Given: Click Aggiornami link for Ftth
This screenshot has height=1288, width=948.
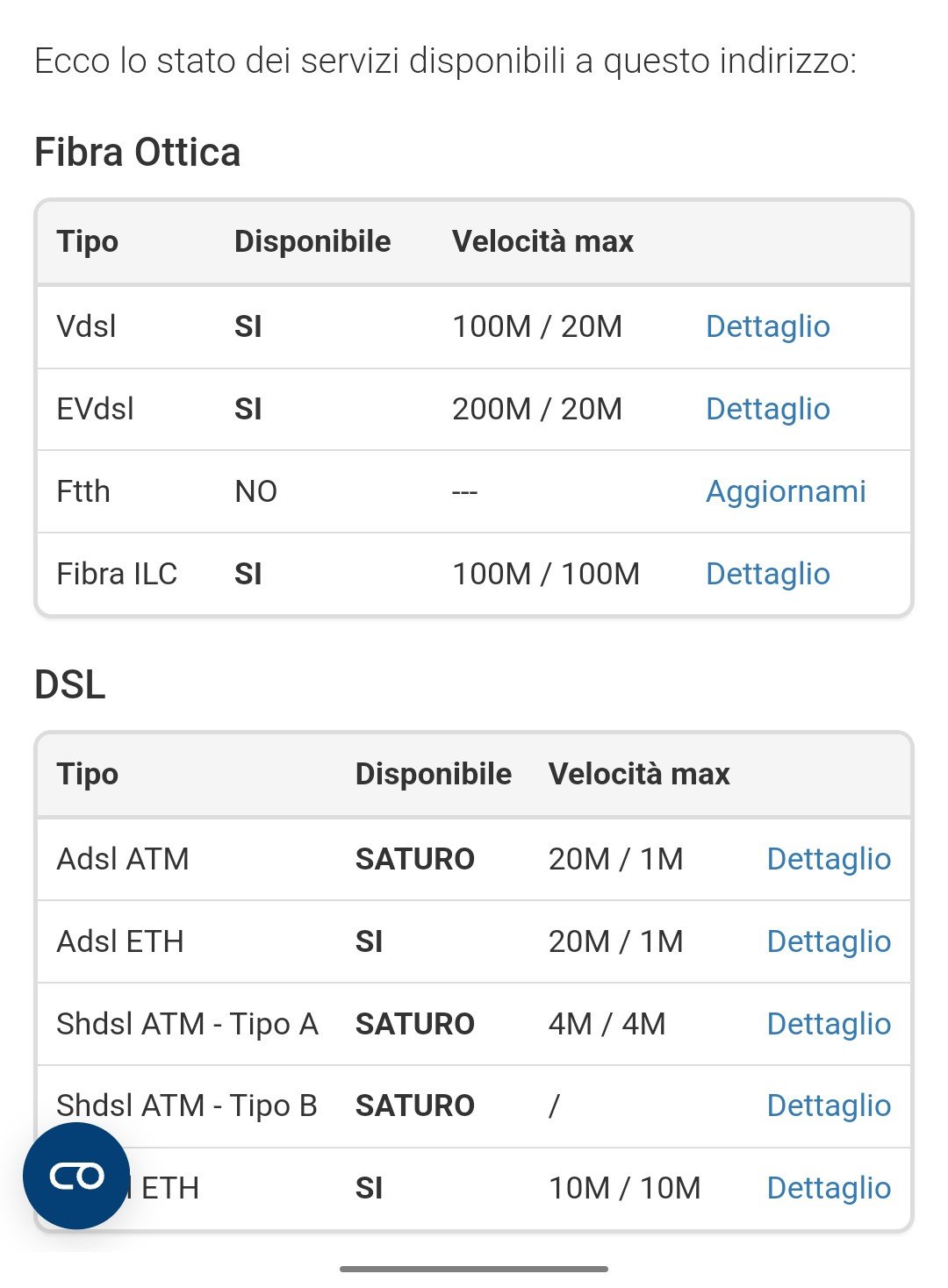Looking at the screenshot, I should (786, 491).
